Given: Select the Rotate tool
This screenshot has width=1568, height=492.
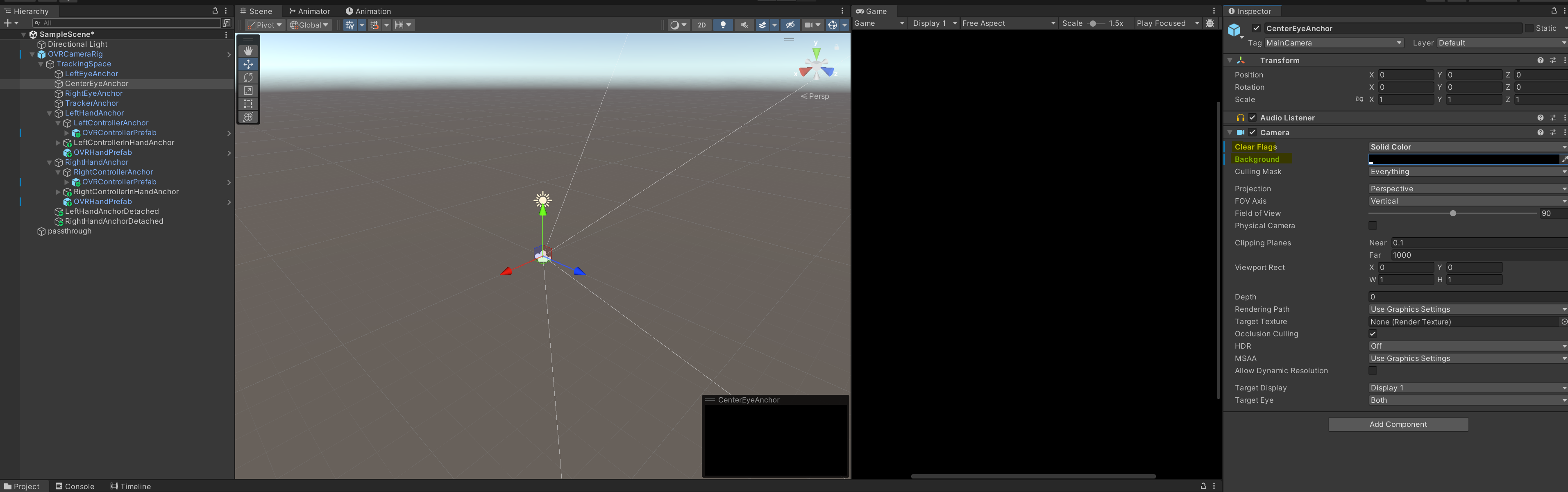Looking at the screenshot, I should click(248, 77).
